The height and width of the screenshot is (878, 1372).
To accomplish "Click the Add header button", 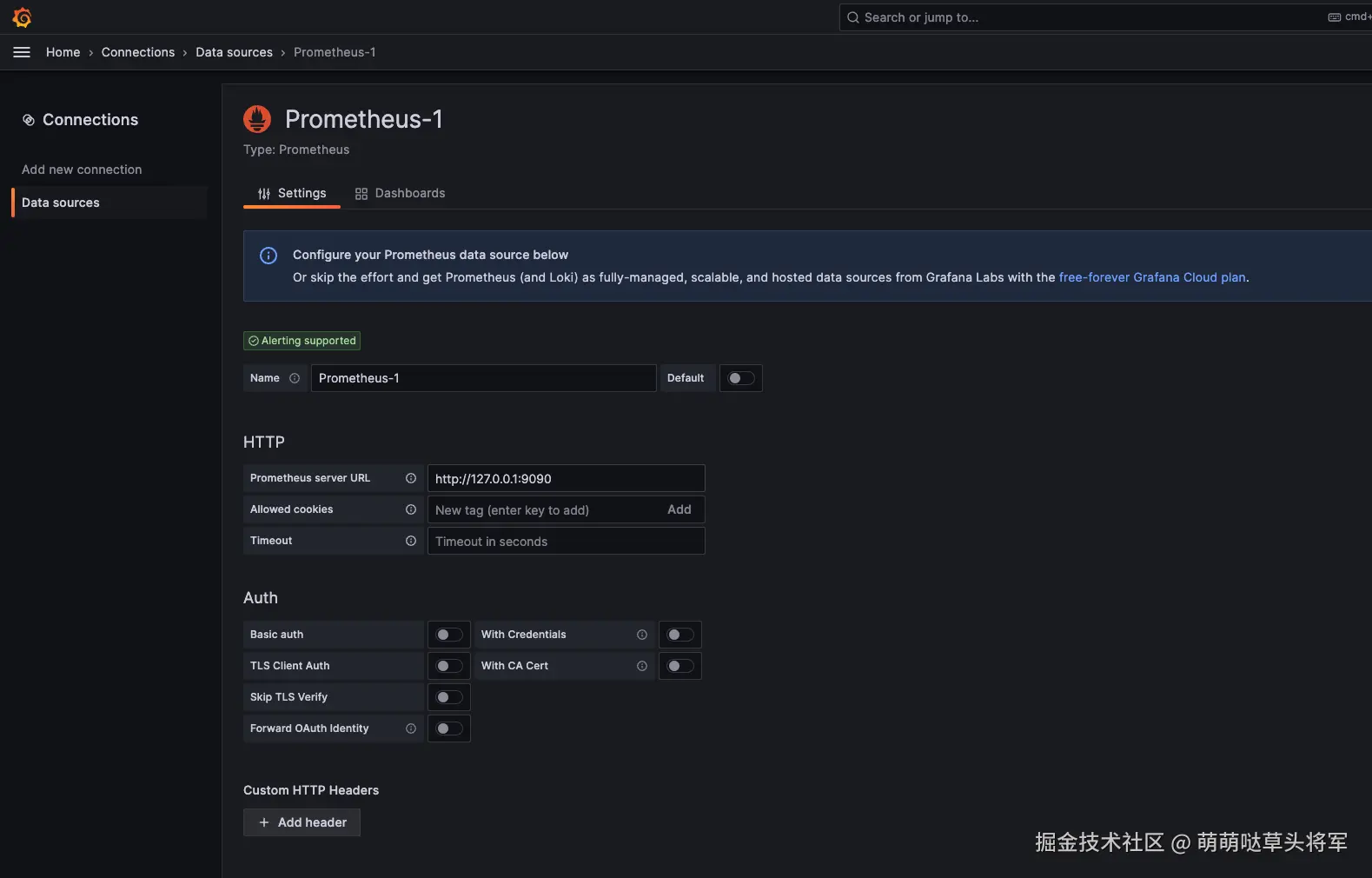I will (x=302, y=822).
